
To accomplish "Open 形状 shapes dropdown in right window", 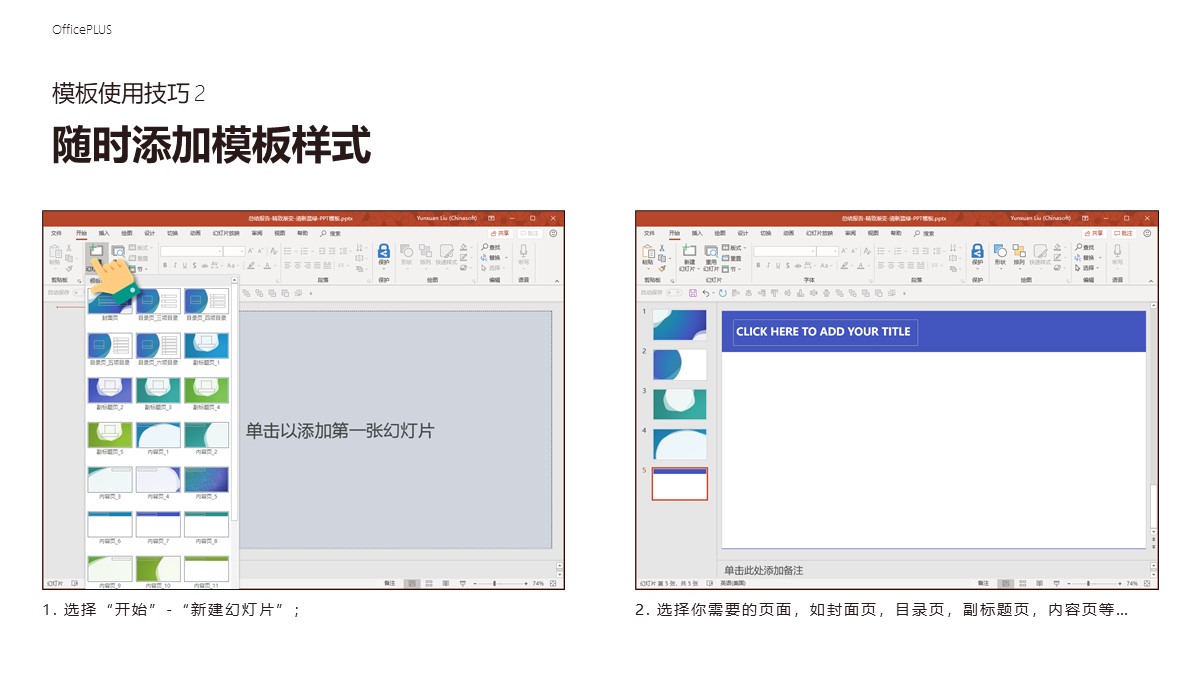I will (x=1000, y=254).
